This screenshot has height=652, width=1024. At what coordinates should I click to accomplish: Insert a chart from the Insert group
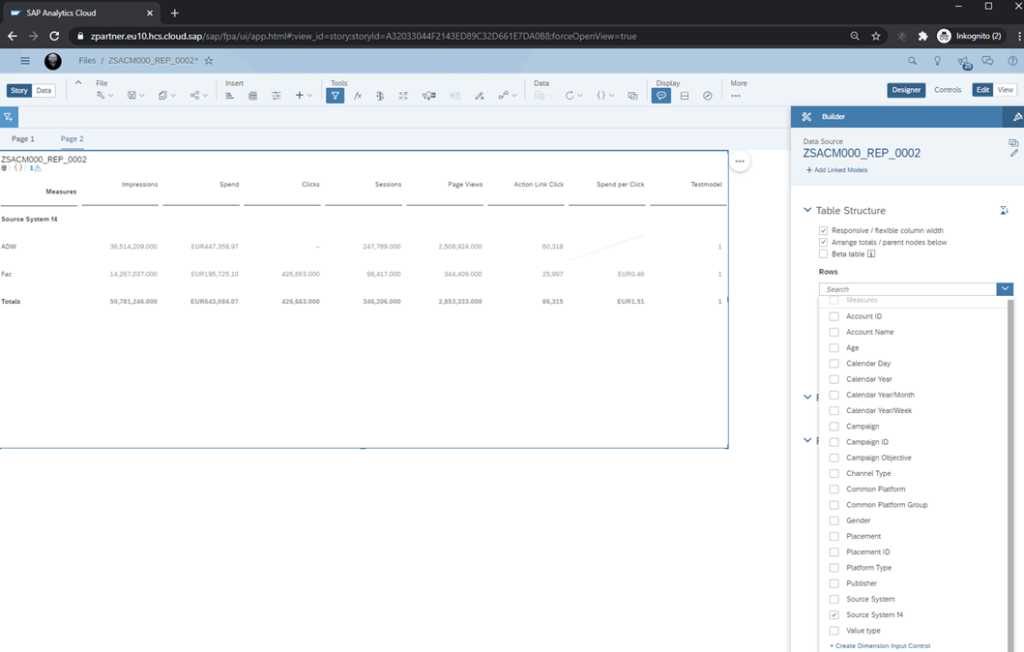pyautogui.click(x=230, y=95)
